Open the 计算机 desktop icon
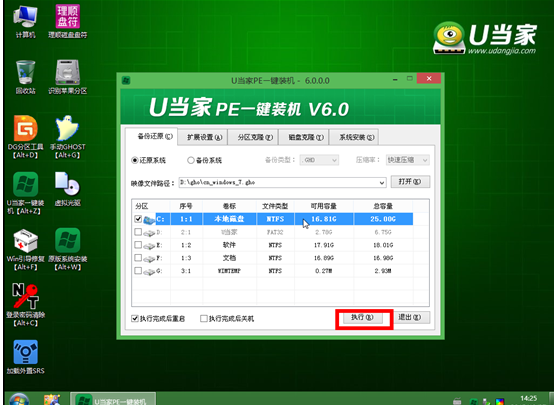This screenshot has width=554, height=405. 25,21
